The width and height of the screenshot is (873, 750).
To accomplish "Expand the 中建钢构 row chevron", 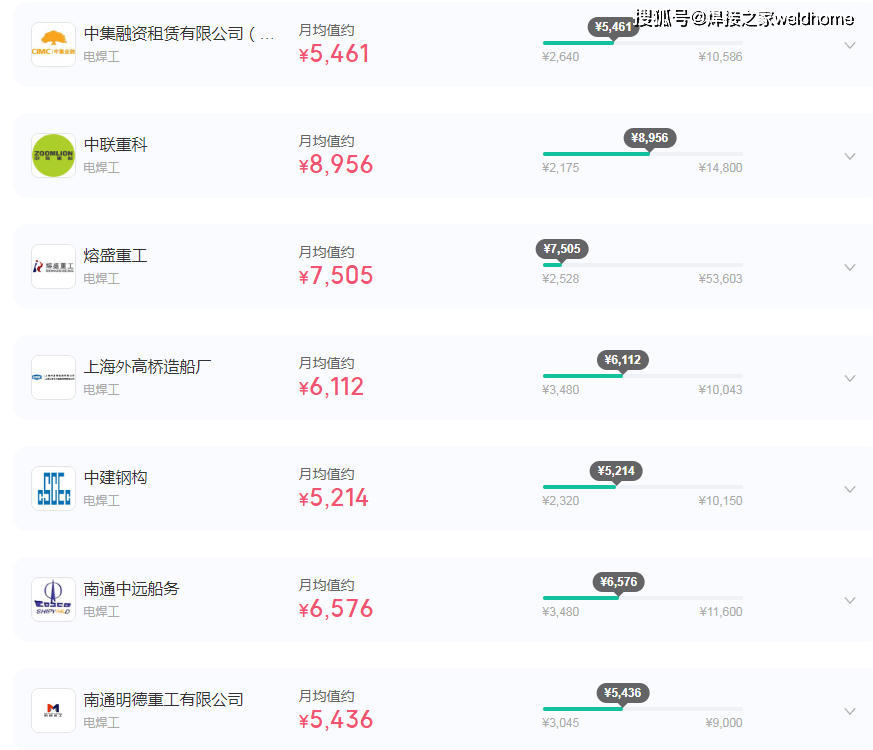I will click(x=850, y=489).
